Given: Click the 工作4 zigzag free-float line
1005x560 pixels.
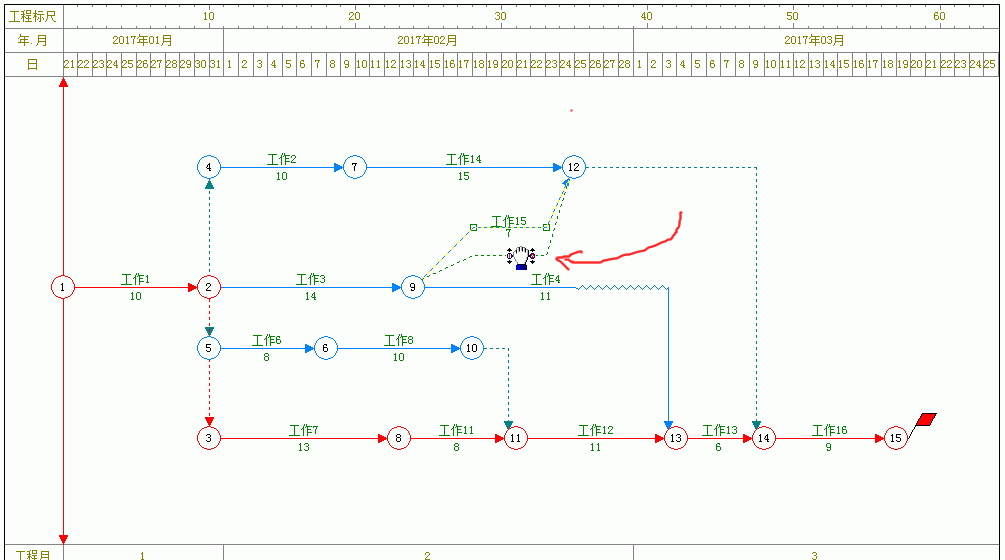Looking at the screenshot, I should coord(622,288).
